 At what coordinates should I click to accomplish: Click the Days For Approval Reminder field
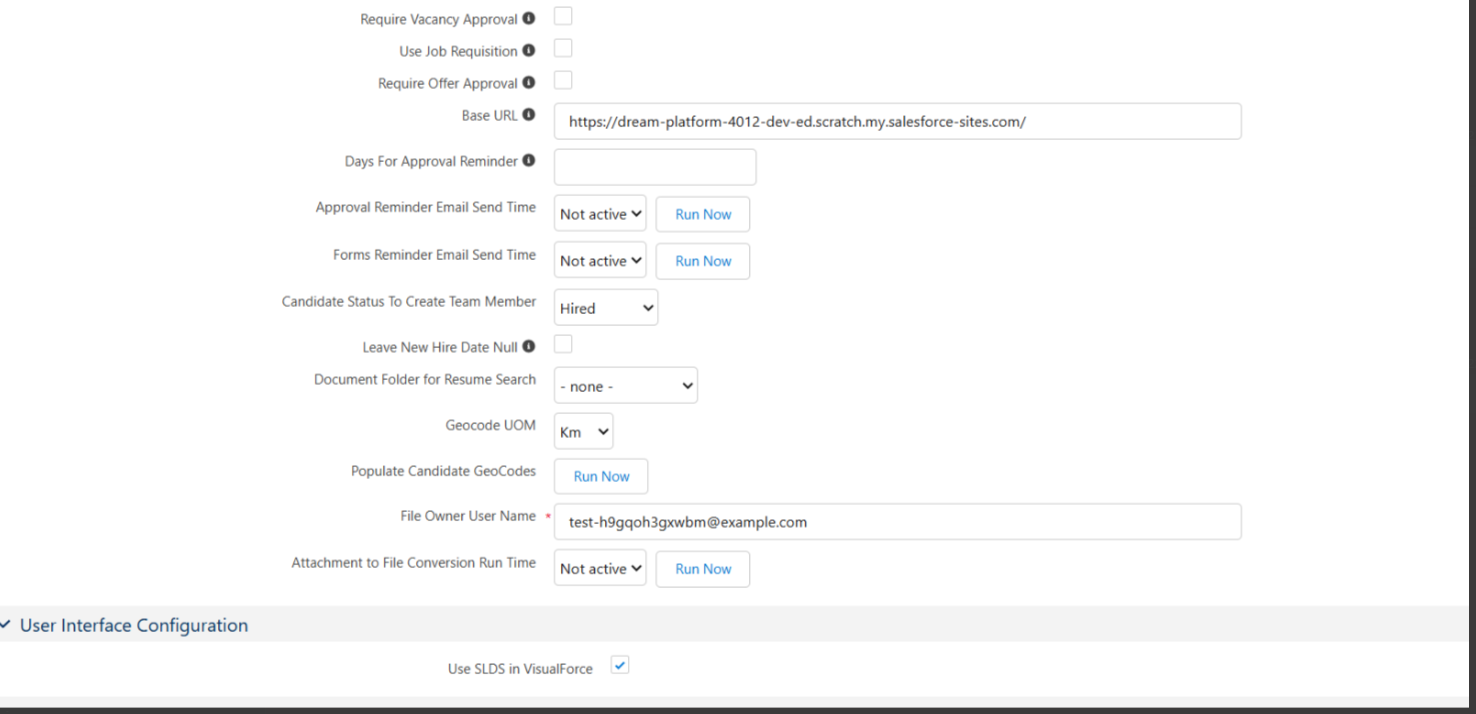(x=655, y=167)
